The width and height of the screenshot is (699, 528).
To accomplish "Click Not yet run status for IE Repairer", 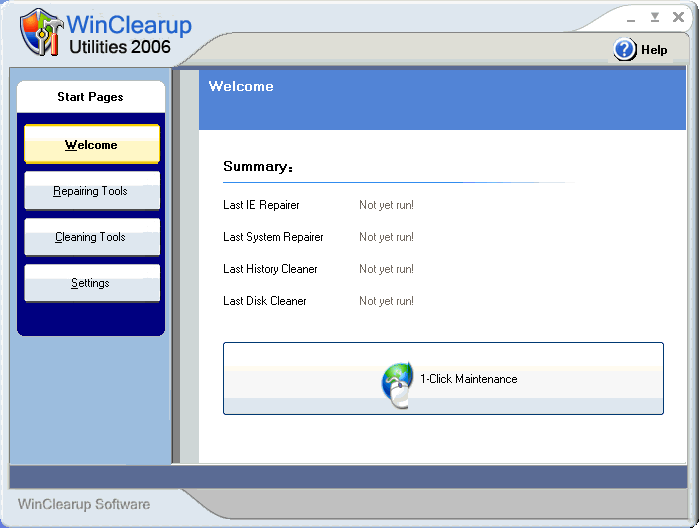I will tap(387, 205).
